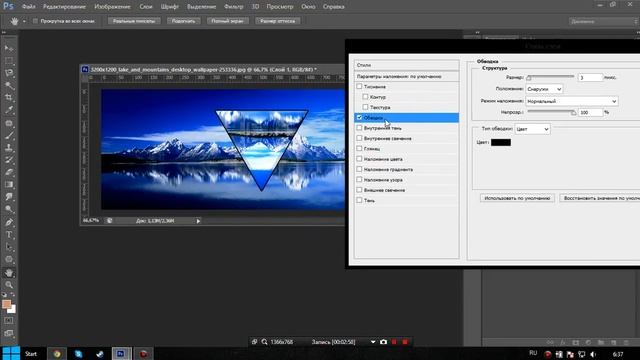Select the Smudge/Blur tool

(x=9, y=197)
